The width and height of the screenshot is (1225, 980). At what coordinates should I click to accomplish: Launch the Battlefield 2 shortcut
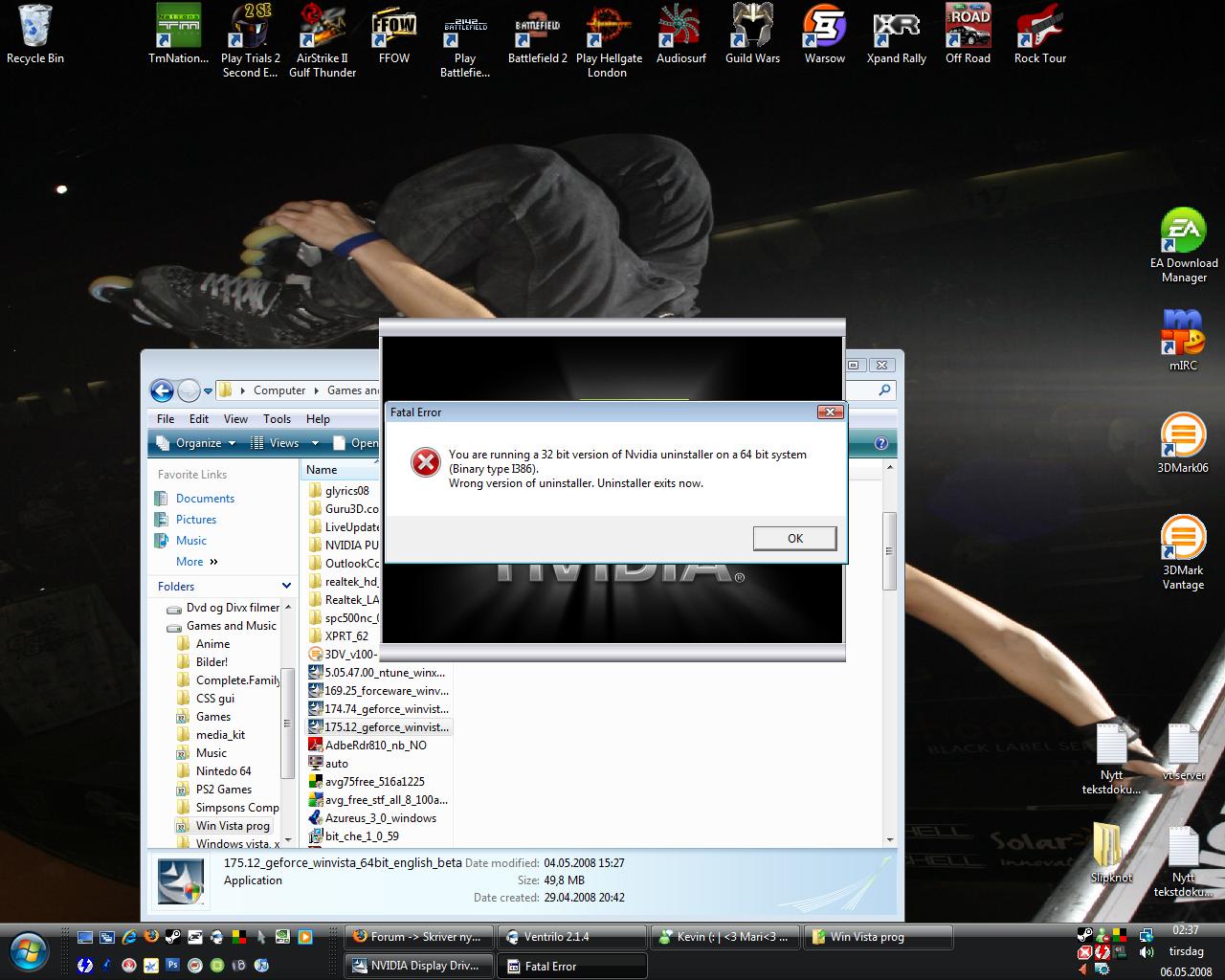[x=538, y=34]
